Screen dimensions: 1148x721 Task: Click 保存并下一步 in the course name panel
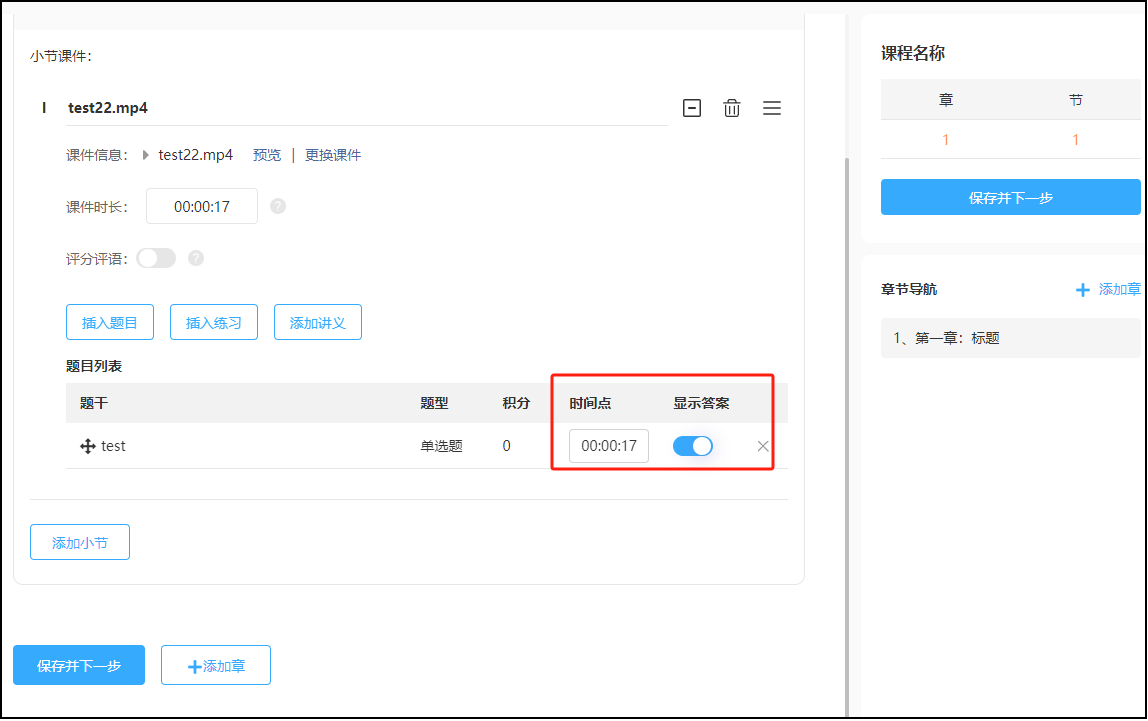coord(1010,198)
